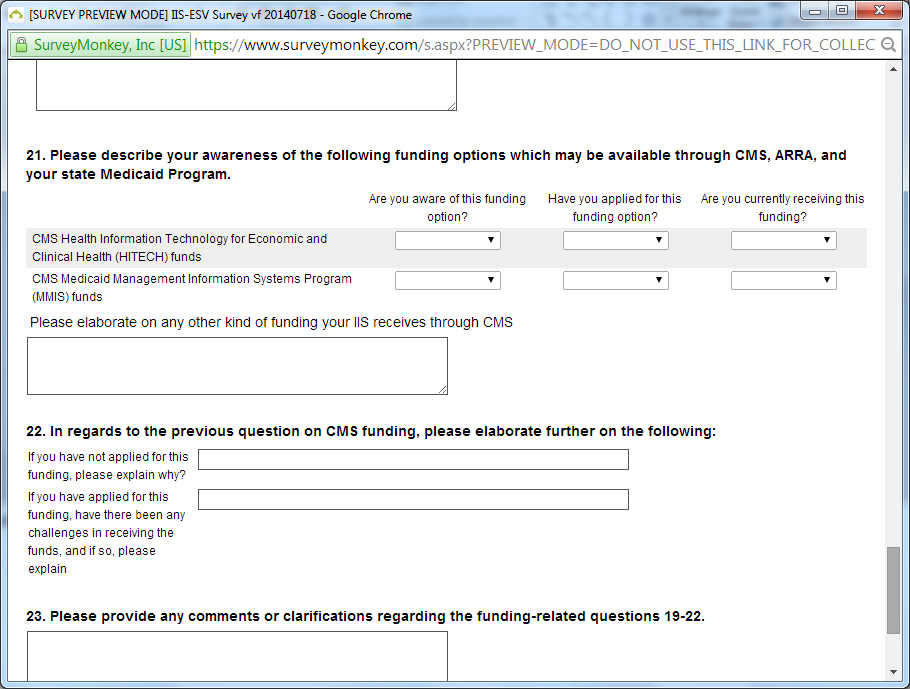Viewport: 910px width, 689px height.
Task: Click the 'Have you applied for this funding option?' header
Action: (x=615, y=208)
